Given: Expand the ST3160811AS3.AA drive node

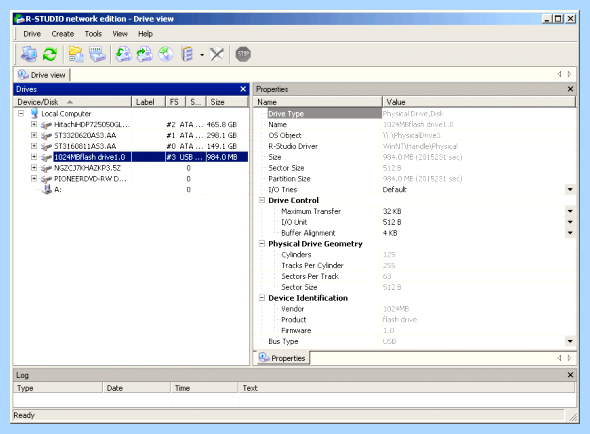Looking at the screenshot, I should tap(34, 146).
